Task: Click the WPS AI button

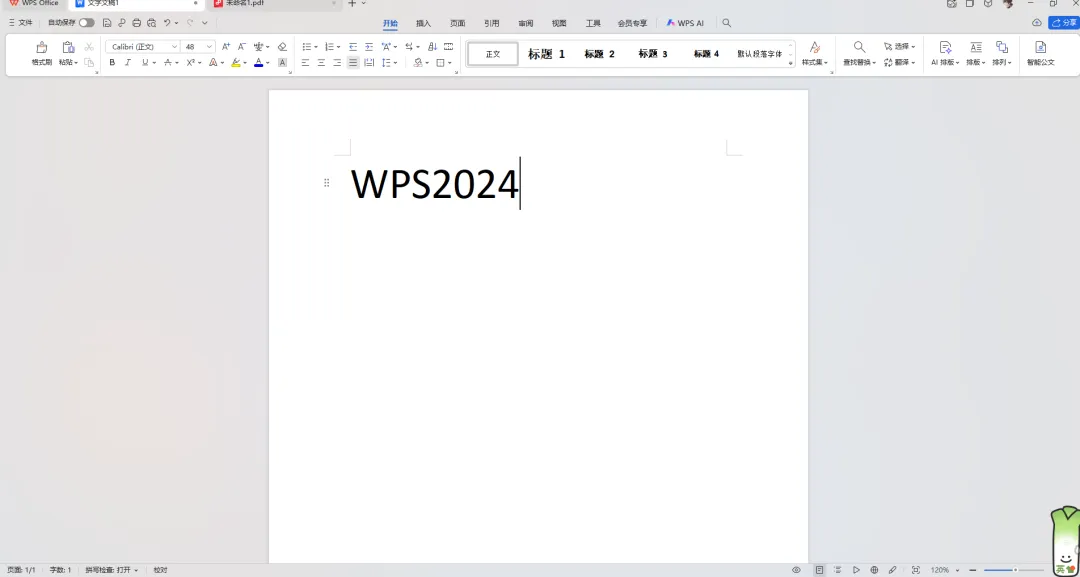Action: (x=685, y=23)
